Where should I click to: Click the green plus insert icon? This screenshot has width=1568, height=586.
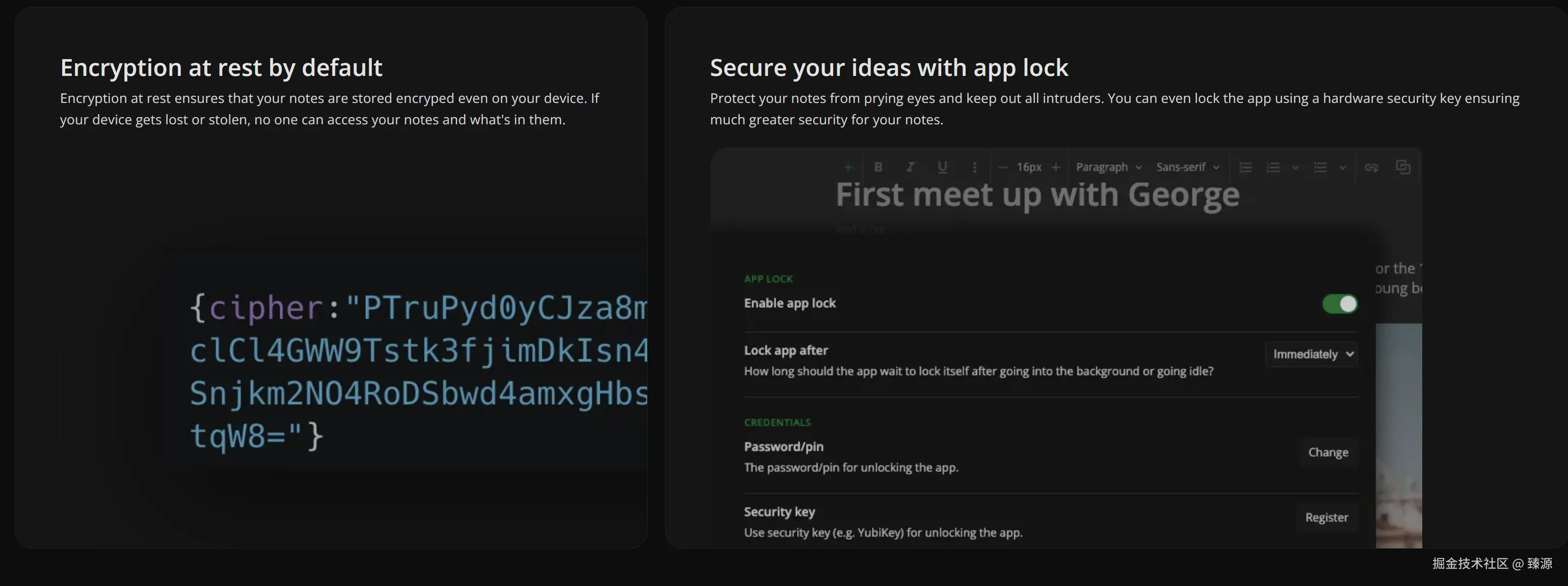847,167
